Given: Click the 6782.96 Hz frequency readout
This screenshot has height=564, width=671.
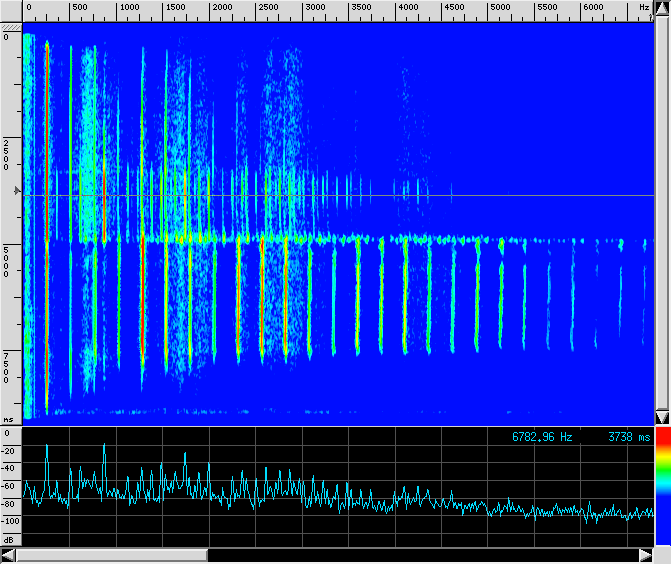Looking at the screenshot, I should tap(542, 437).
